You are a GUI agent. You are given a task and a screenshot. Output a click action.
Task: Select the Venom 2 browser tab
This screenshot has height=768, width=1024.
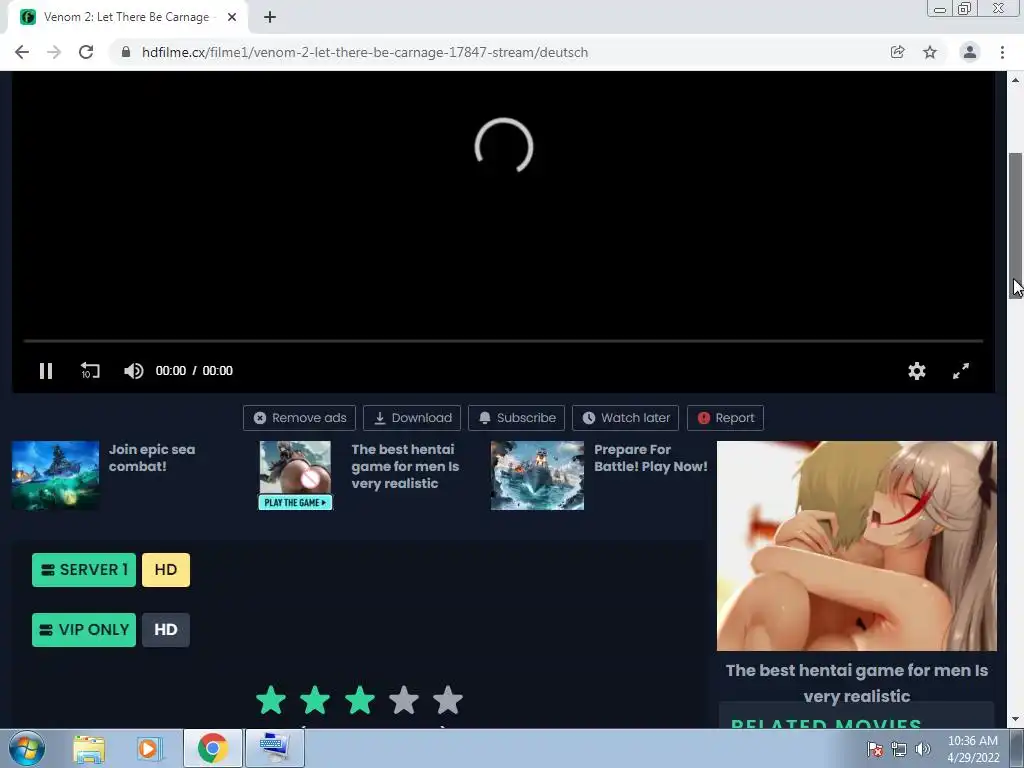(x=126, y=17)
